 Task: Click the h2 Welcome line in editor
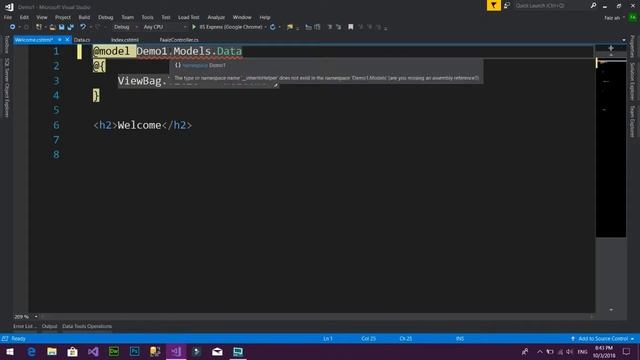[x=142, y=125]
